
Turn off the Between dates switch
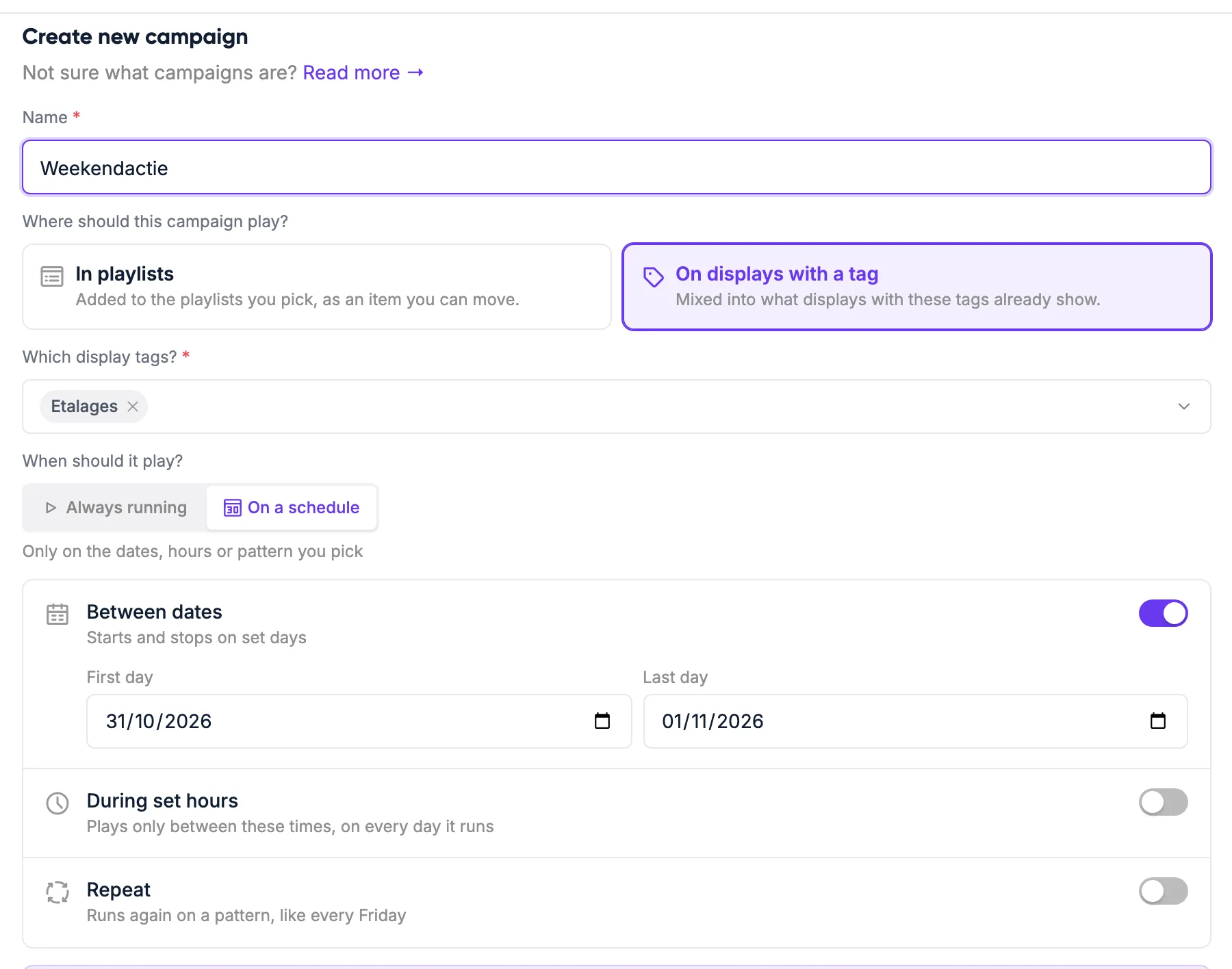click(x=1163, y=613)
